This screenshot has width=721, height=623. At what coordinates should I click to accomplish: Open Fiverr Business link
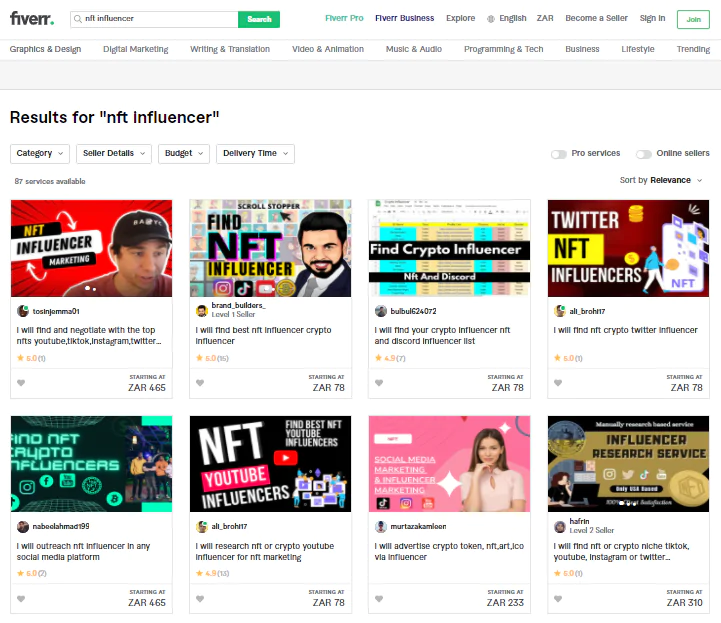click(x=404, y=18)
